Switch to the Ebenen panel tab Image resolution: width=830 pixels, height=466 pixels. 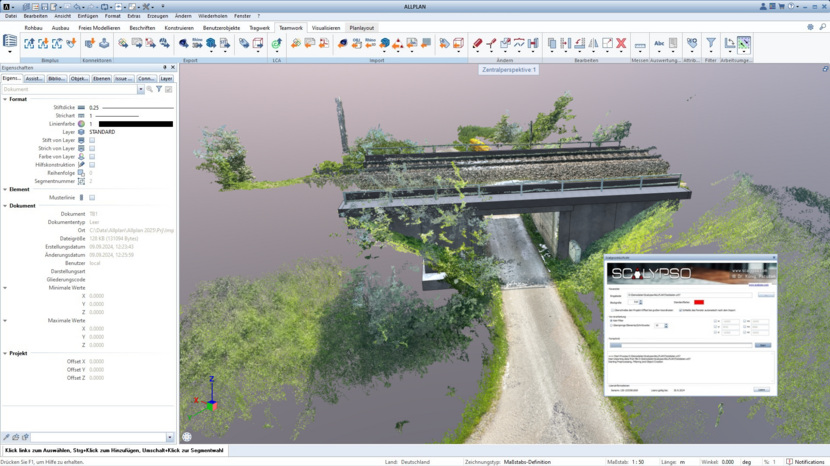(101, 78)
